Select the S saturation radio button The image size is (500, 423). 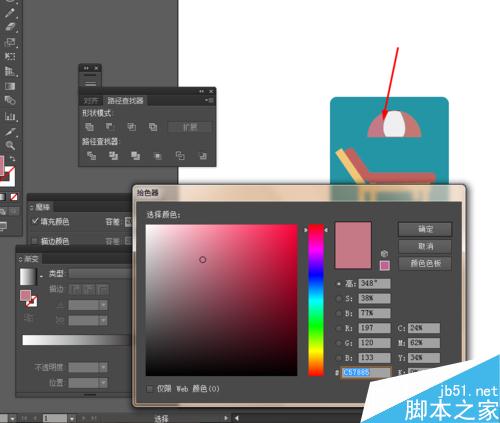pos(339,299)
